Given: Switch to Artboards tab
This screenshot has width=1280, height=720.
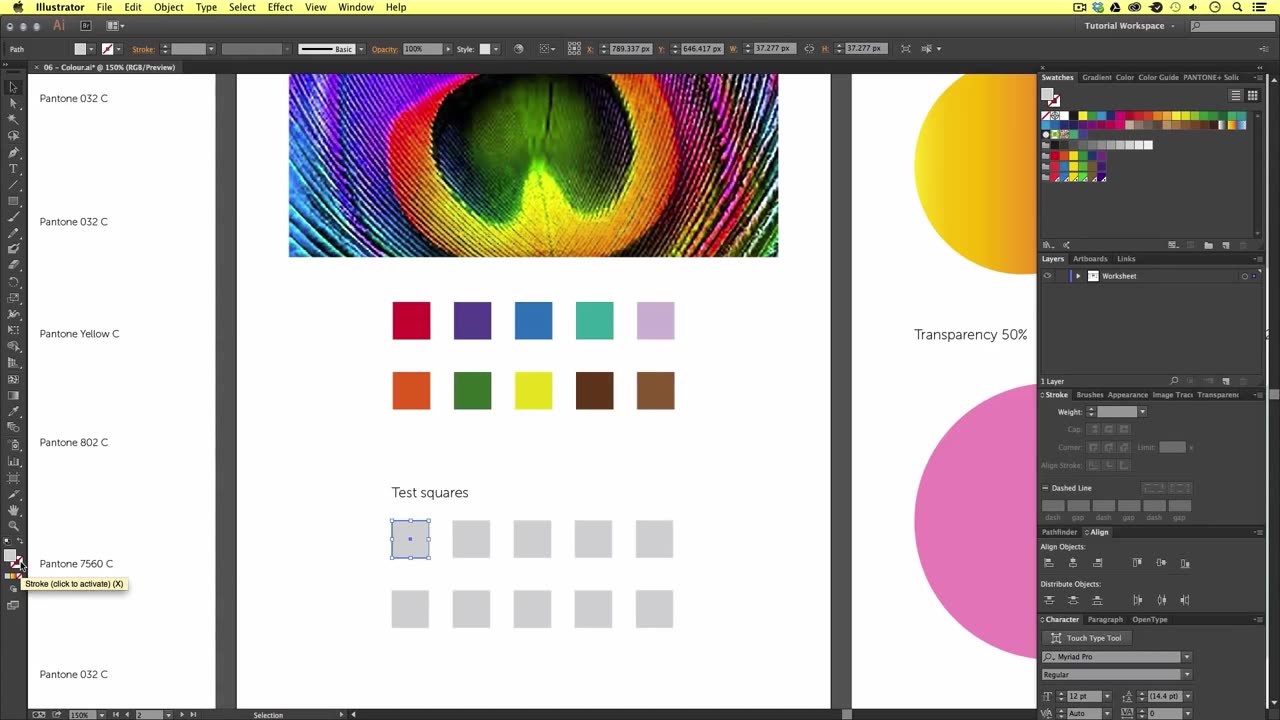Looking at the screenshot, I should click(x=1090, y=259).
